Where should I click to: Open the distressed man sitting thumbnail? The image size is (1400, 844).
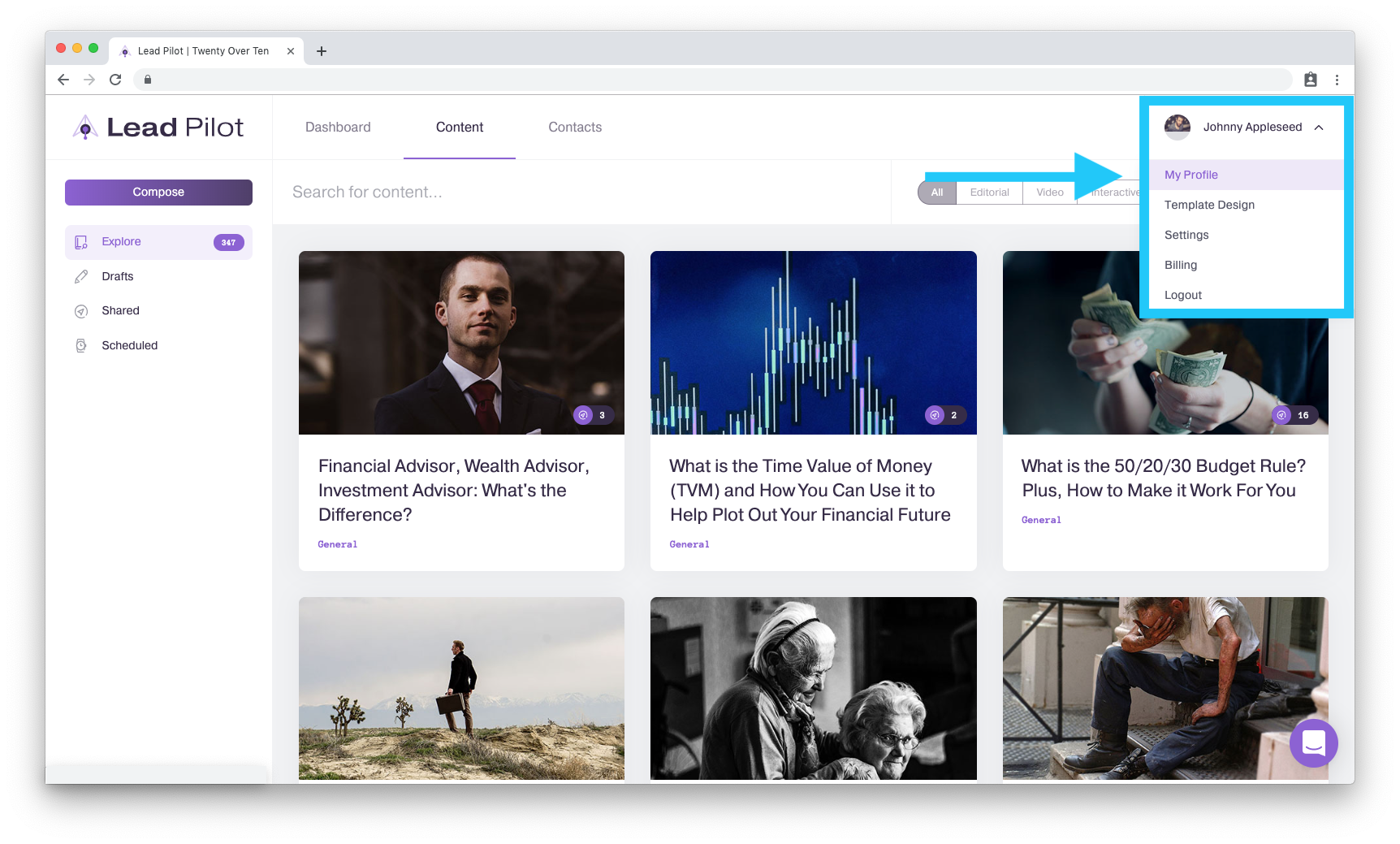coord(1165,689)
